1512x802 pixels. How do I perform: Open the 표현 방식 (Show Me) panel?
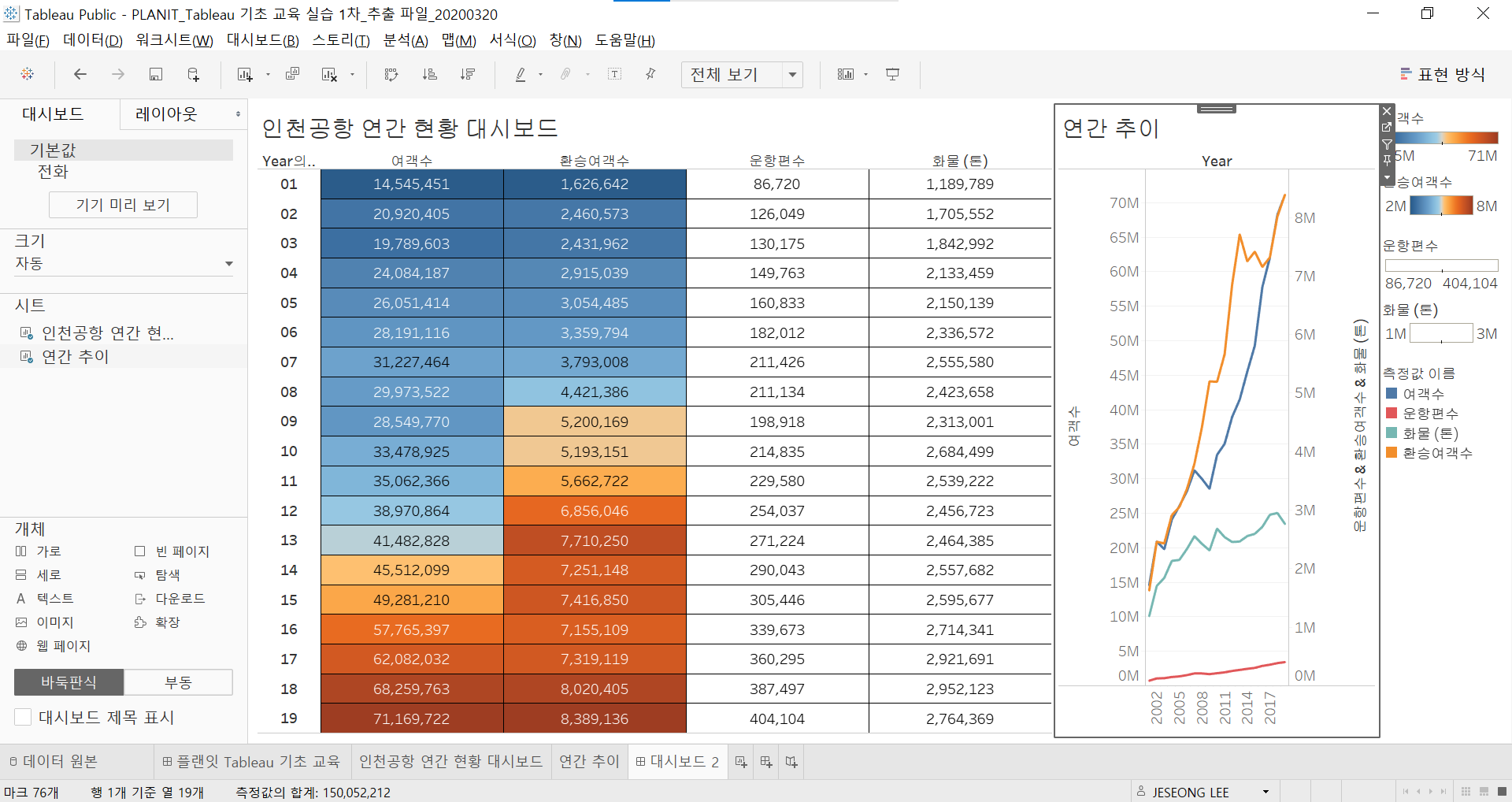pyautogui.click(x=1443, y=74)
